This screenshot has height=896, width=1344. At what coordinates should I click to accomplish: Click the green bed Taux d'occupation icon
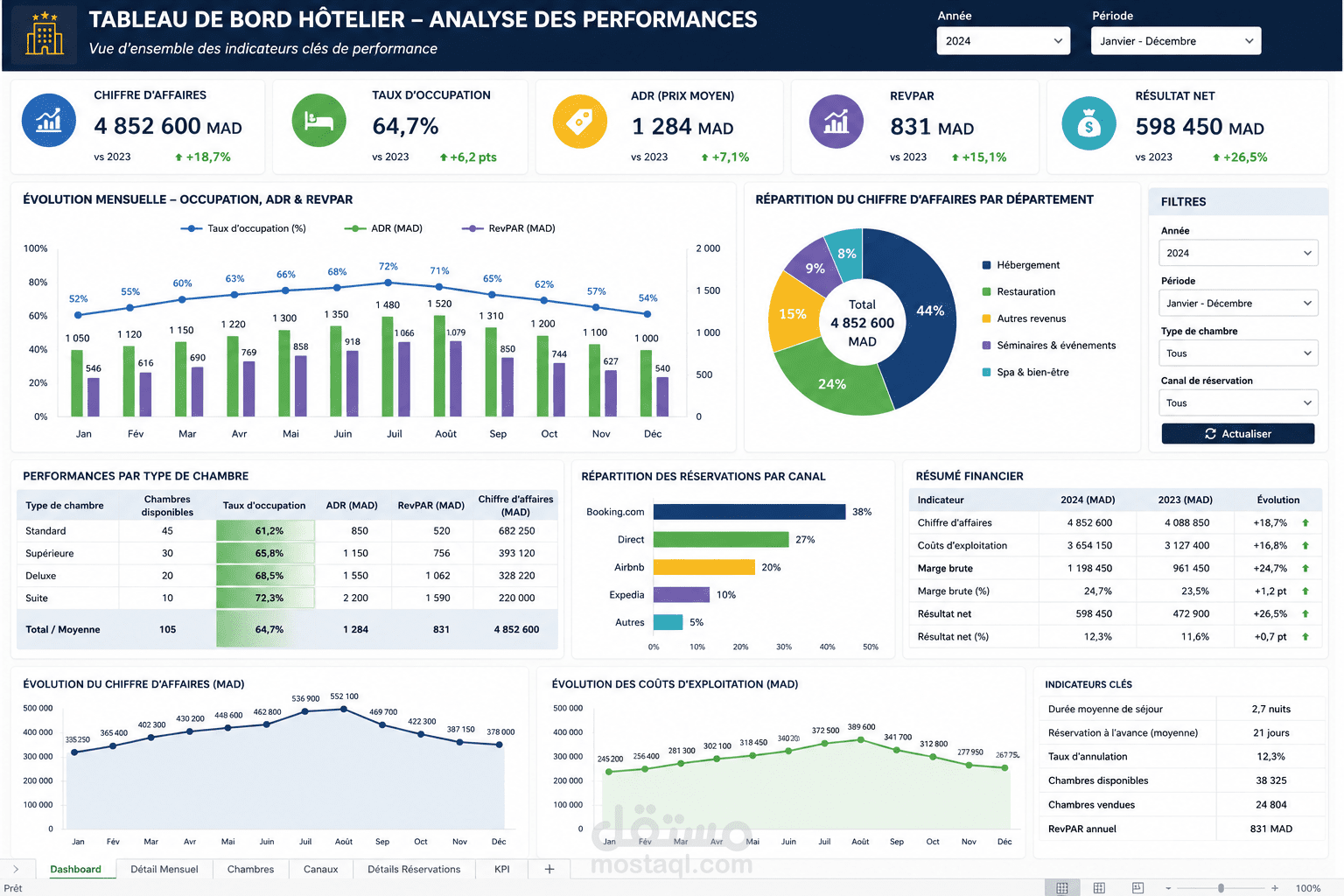(318, 121)
